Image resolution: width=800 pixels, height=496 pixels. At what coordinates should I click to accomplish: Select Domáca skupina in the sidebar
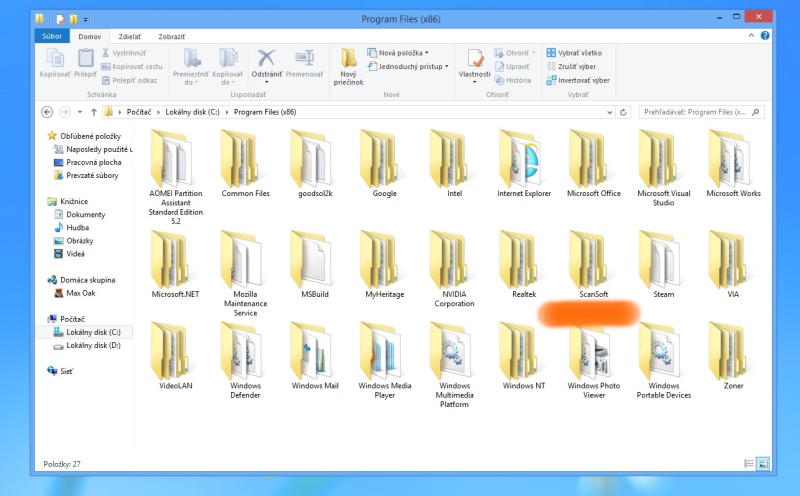tap(81, 280)
